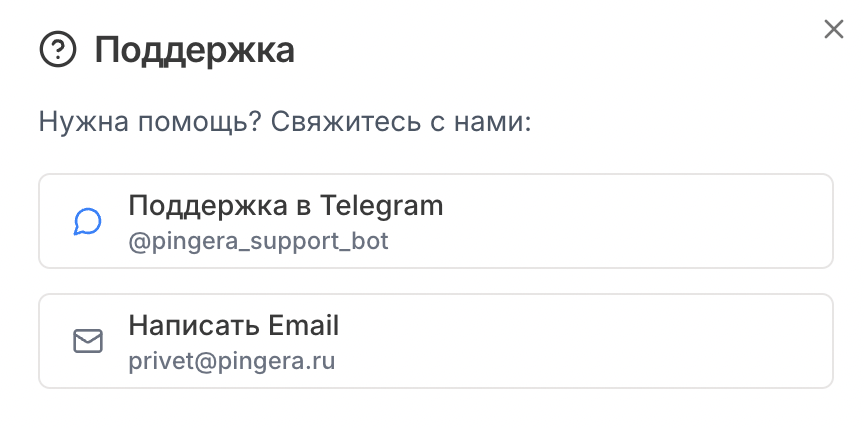Click the Нужна помощь? question text
Viewport: 864px width, 428px height.
pyautogui.click(x=149, y=122)
